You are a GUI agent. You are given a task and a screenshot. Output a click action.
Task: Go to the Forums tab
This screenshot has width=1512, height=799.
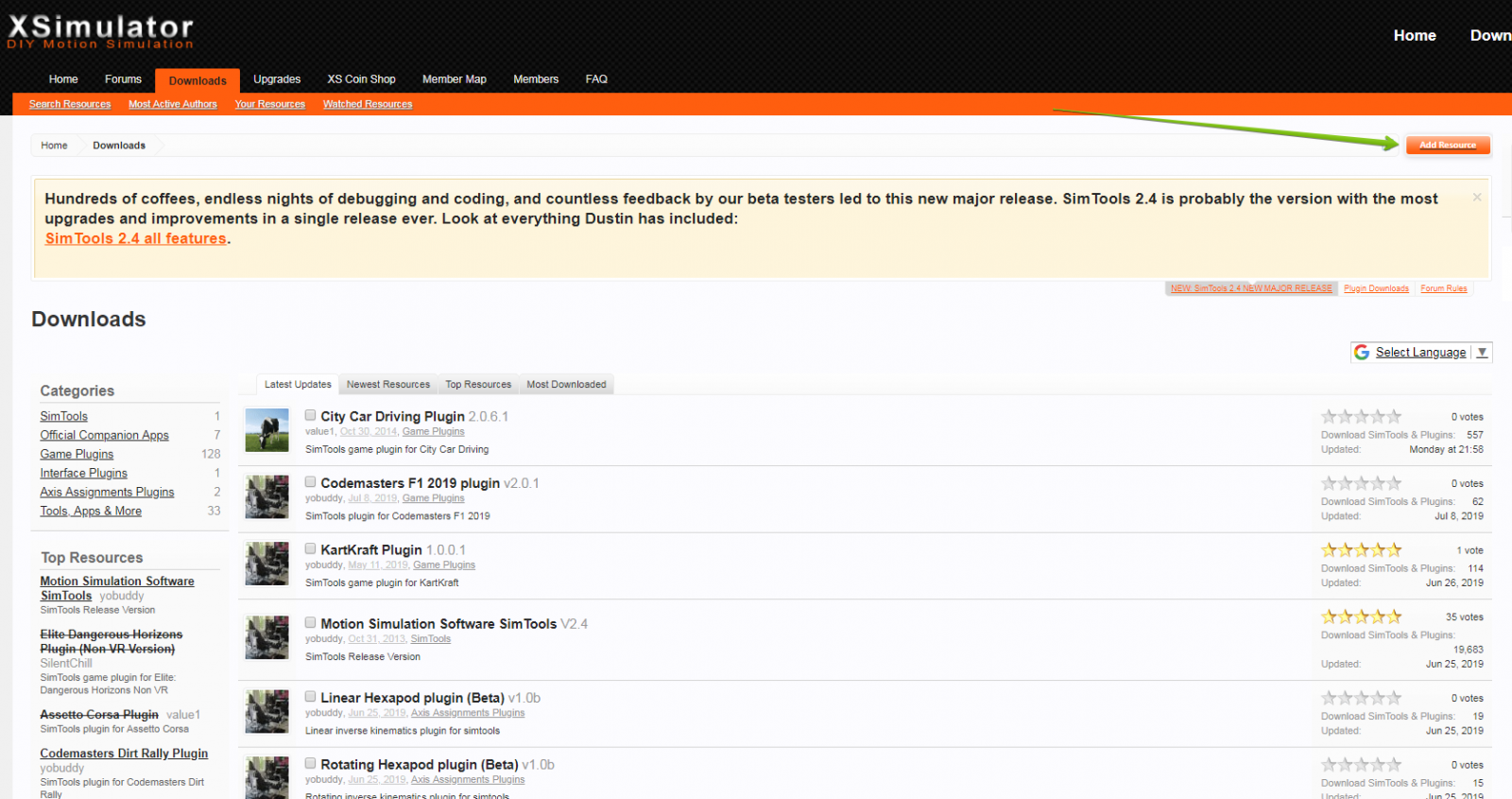pos(123,79)
